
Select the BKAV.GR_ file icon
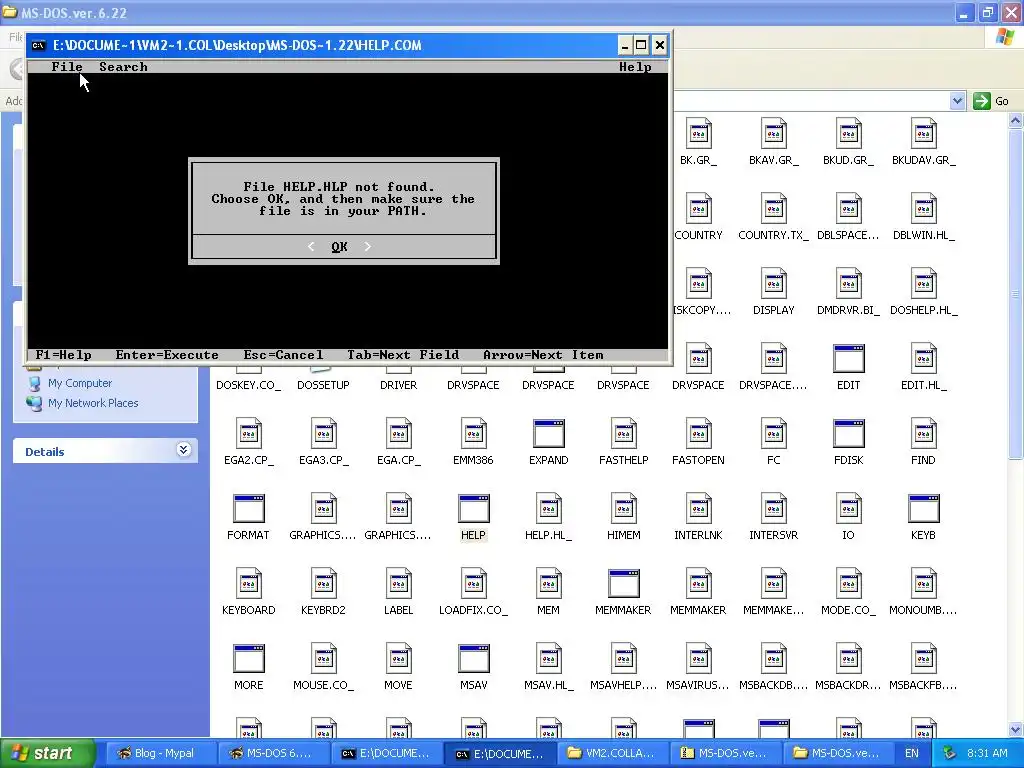773,134
